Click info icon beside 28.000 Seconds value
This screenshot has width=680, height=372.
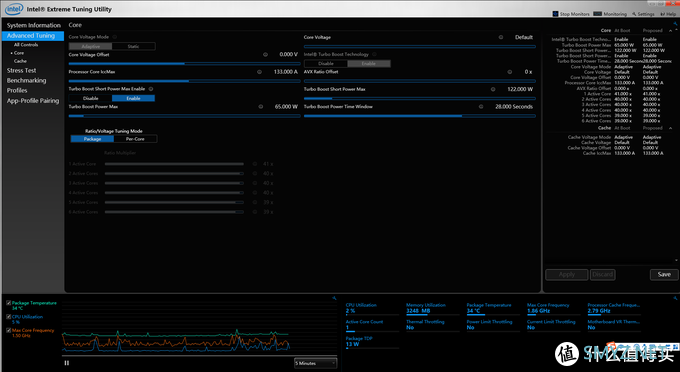click(481, 107)
